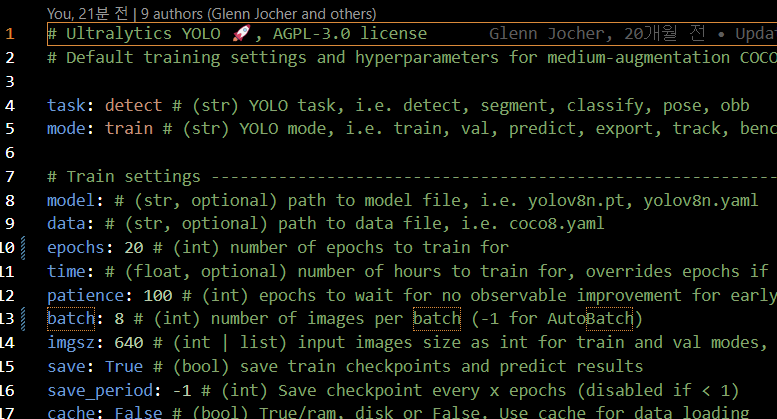Viewport: 777px width, 419px height.
Task: Click the 'model' key
Action: point(71,201)
